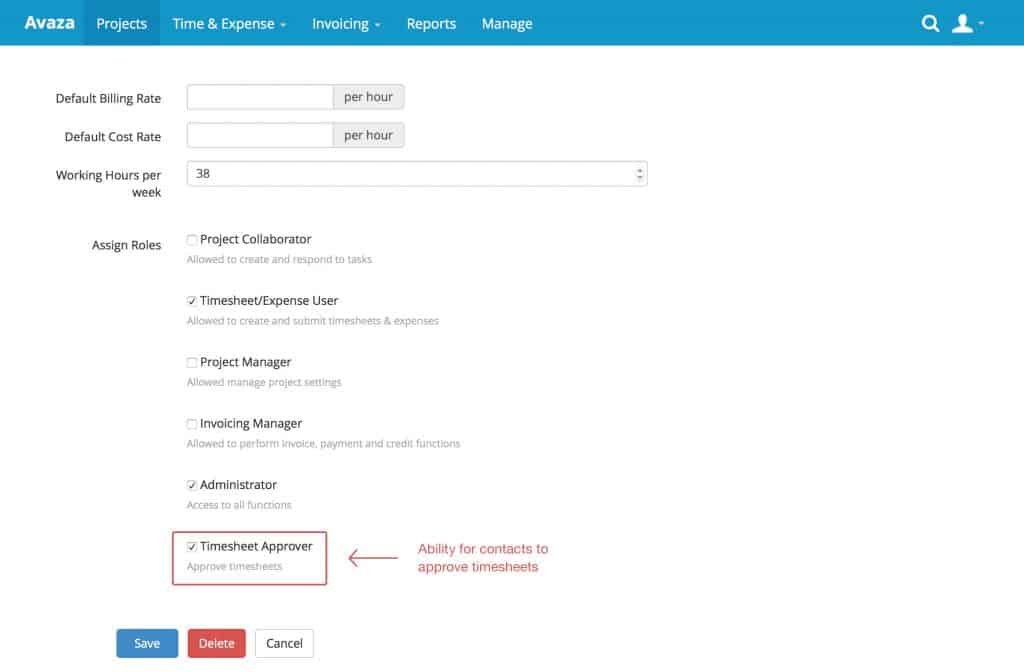Image resolution: width=1024 pixels, height=672 pixels.
Task: Increment working hours with the stepper arrow
Action: (x=640, y=168)
